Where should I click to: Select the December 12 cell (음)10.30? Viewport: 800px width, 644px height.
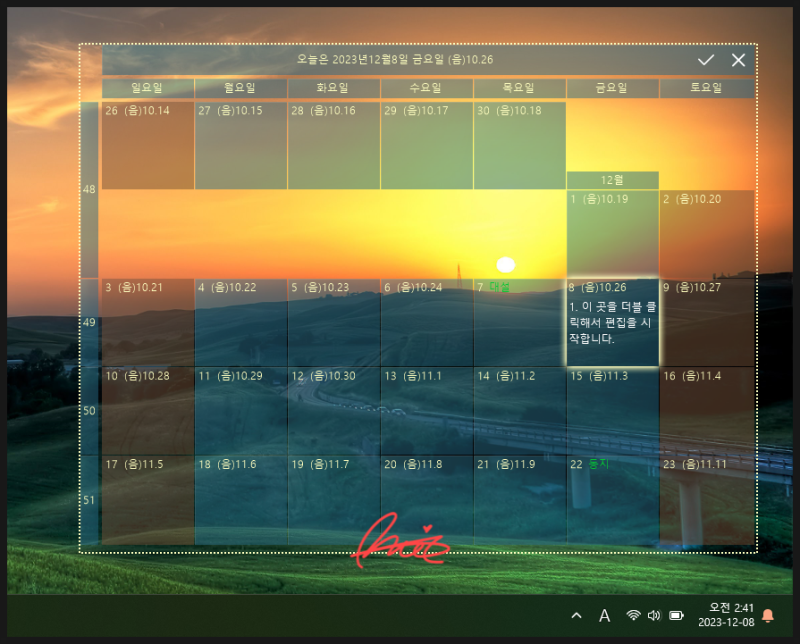click(x=334, y=411)
